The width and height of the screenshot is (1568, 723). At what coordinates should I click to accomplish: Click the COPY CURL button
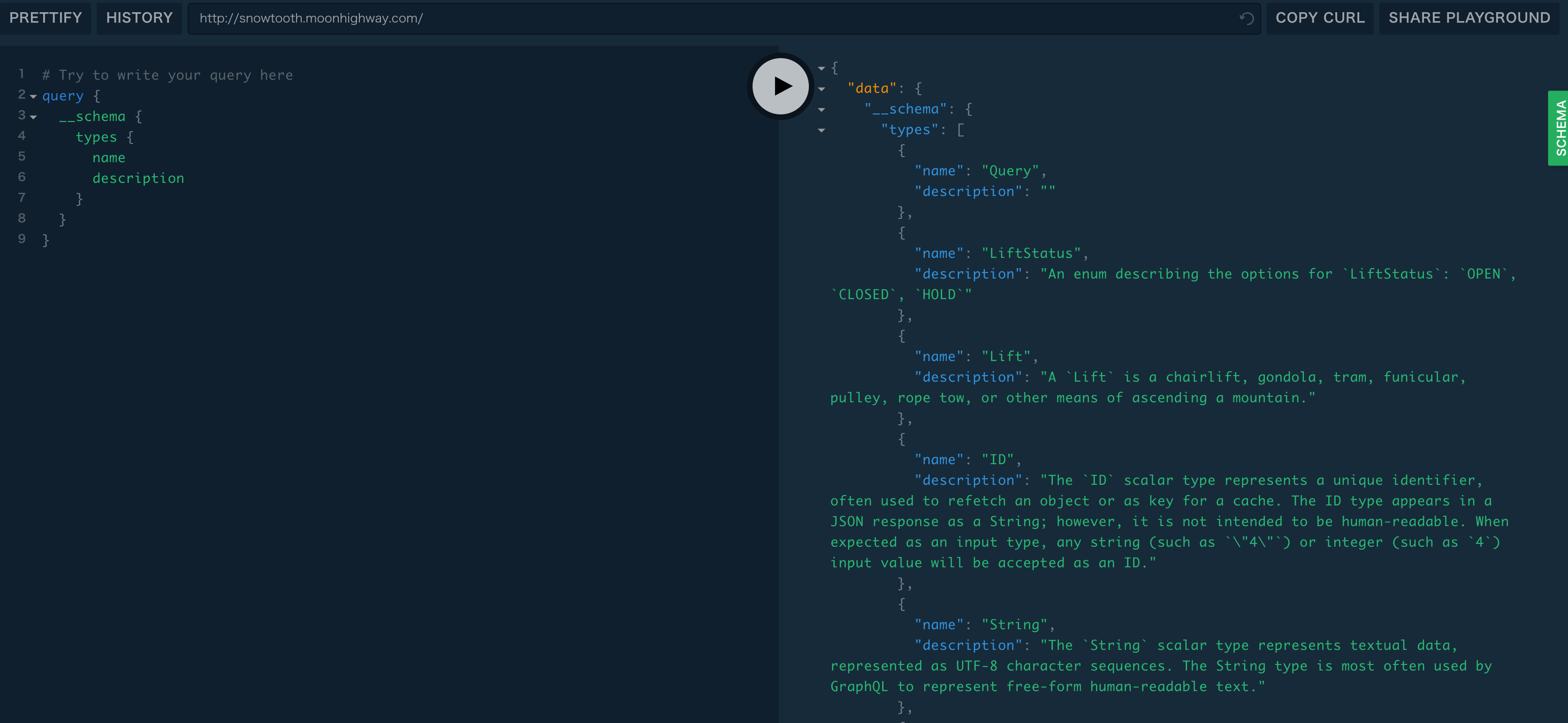point(1320,18)
